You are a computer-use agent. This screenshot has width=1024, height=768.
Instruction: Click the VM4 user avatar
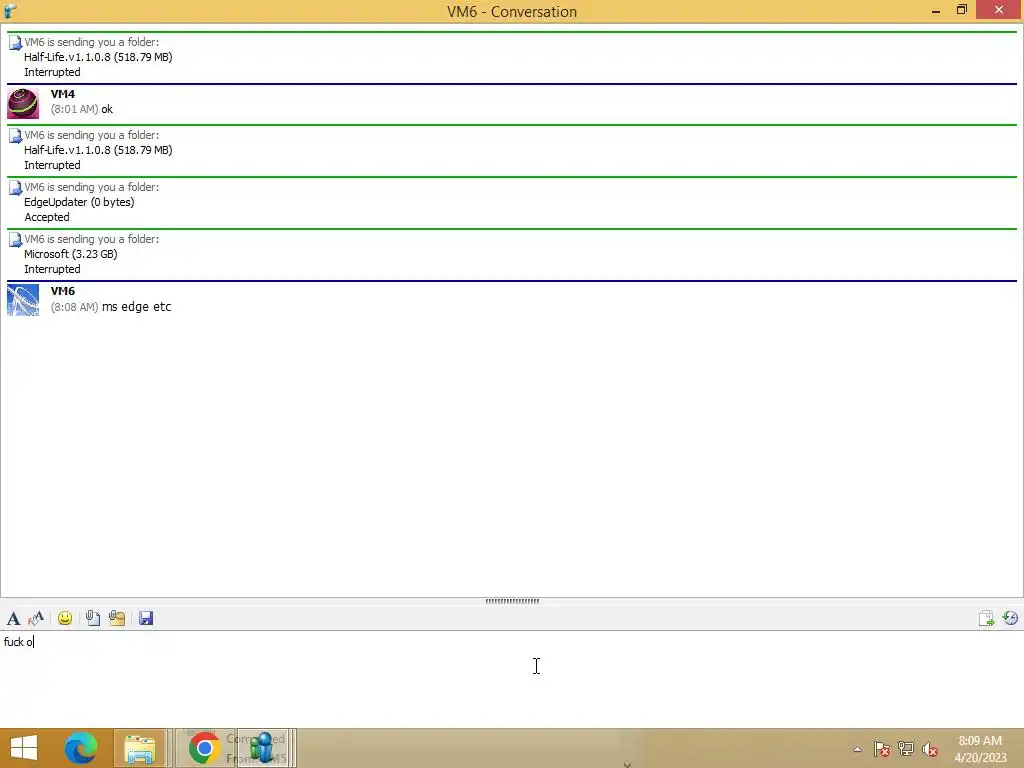23,103
